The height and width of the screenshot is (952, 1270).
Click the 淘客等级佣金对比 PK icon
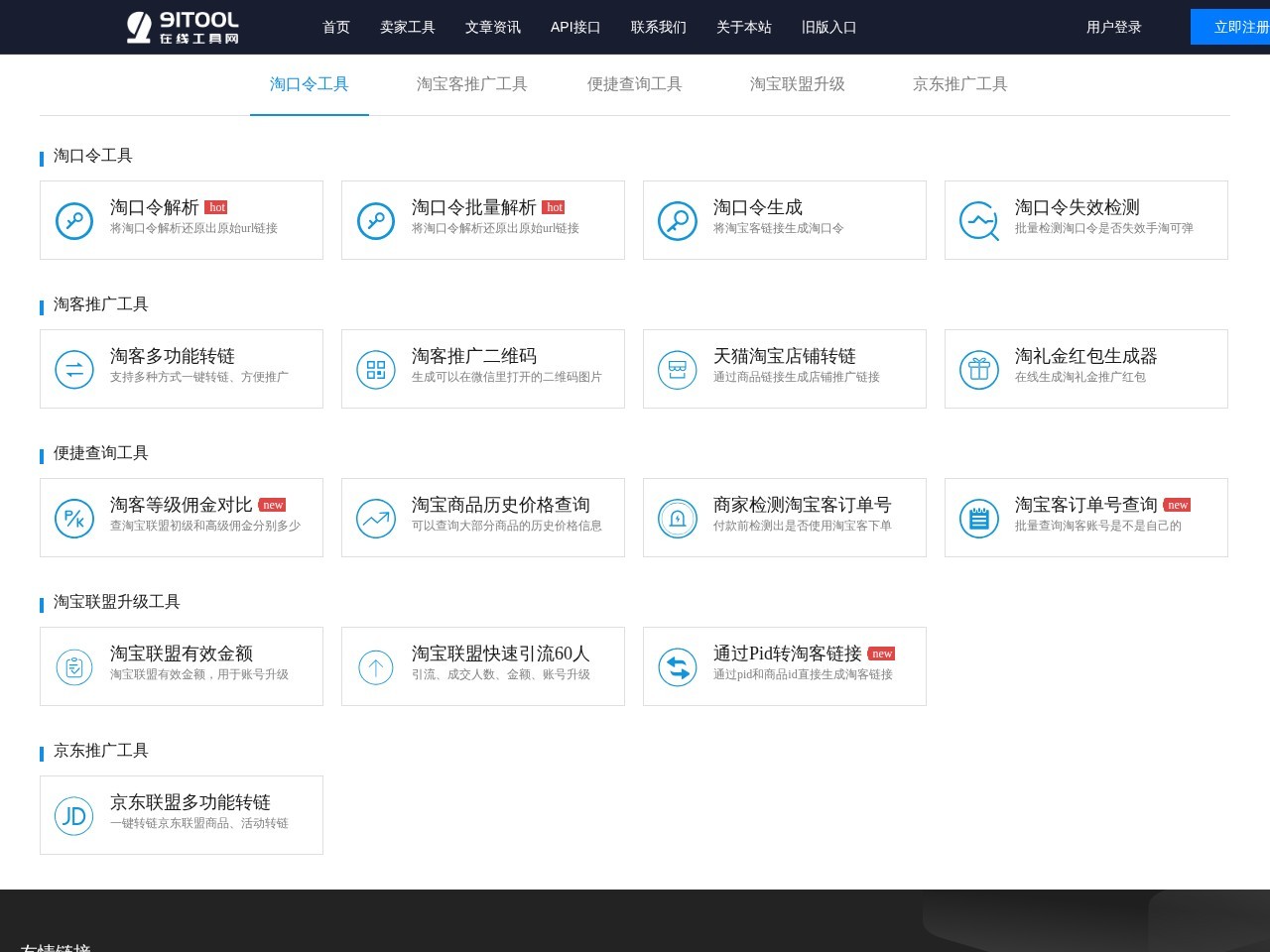coord(73,518)
